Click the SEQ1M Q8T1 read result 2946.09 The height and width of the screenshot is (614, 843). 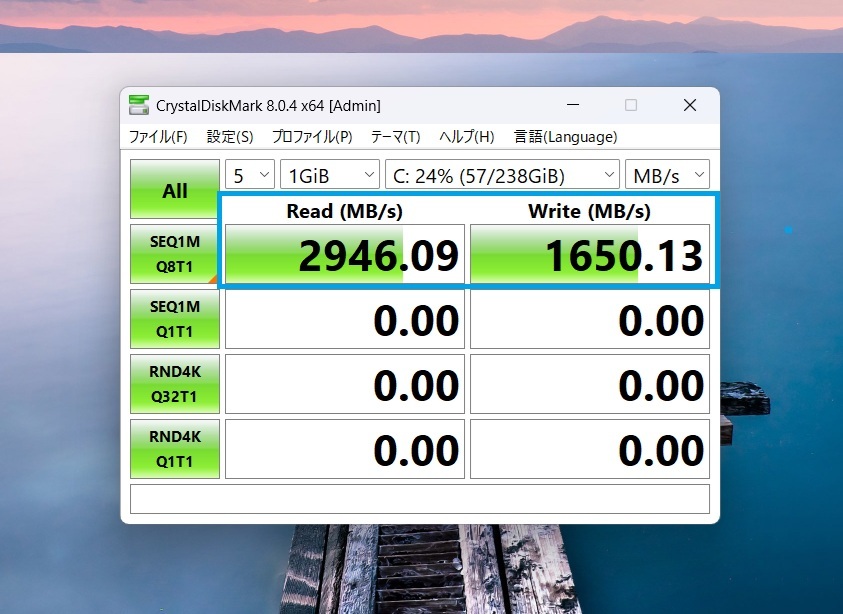(x=345, y=254)
